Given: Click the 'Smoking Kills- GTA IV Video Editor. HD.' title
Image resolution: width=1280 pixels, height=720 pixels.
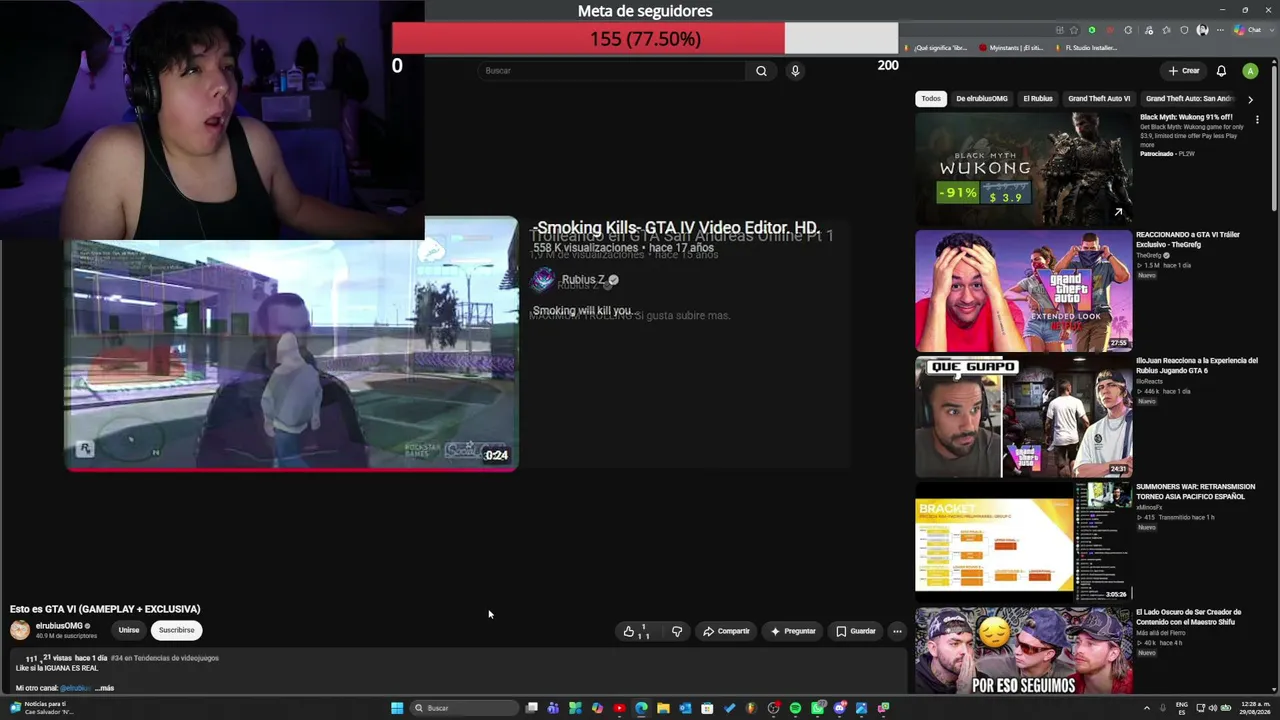Looking at the screenshot, I should (x=678, y=228).
